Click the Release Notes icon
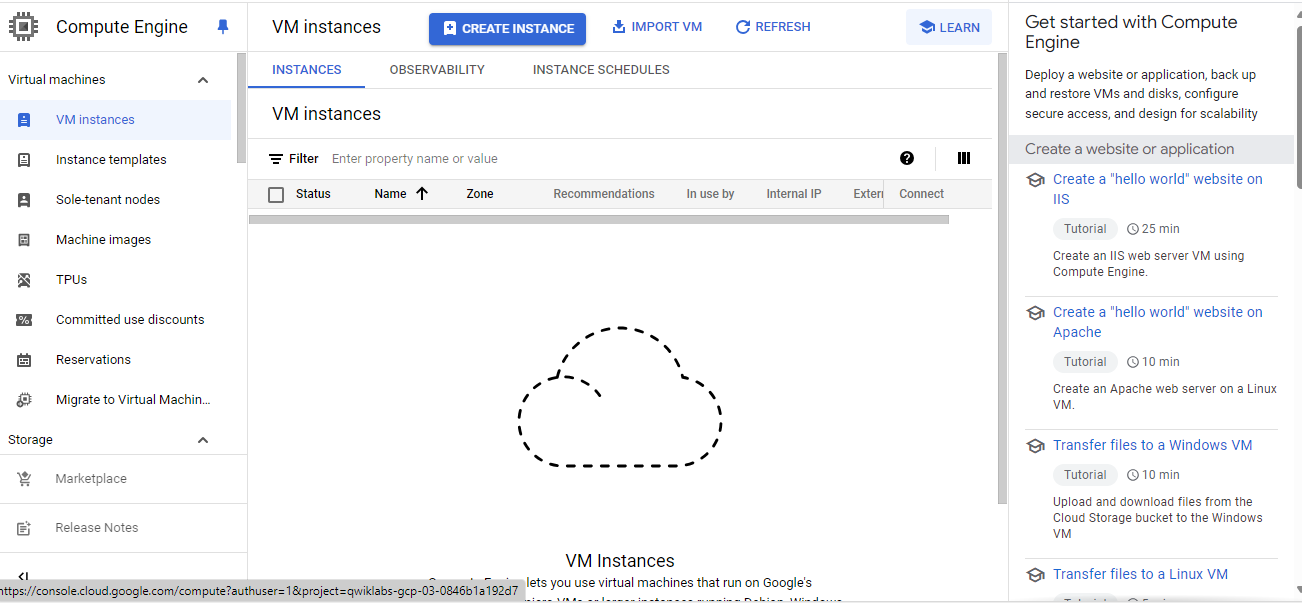 [24, 528]
